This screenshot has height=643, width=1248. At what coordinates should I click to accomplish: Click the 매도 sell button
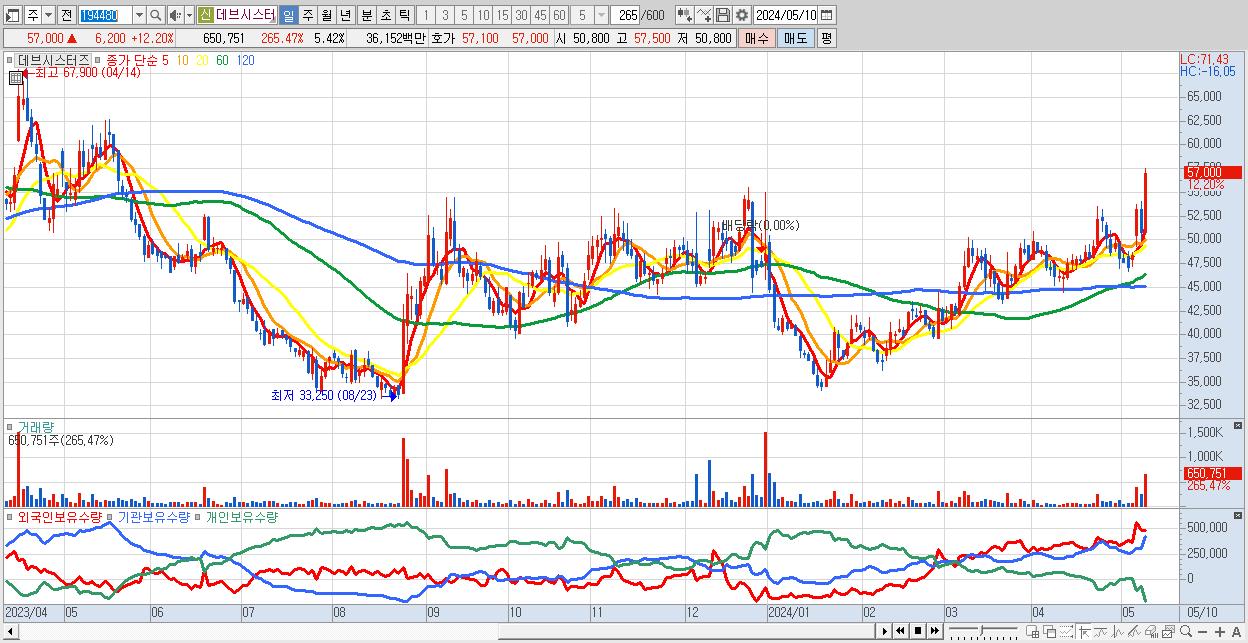(795, 38)
